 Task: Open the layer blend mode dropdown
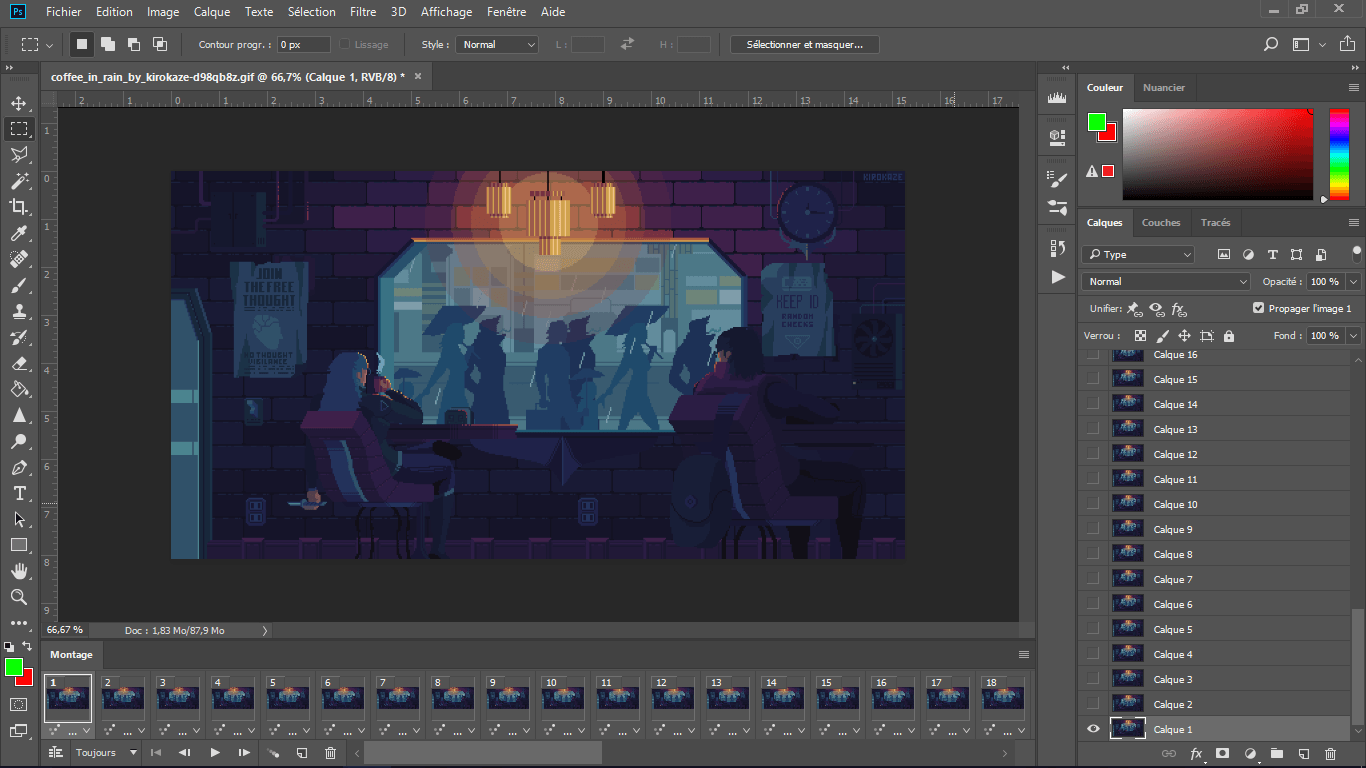click(1167, 282)
